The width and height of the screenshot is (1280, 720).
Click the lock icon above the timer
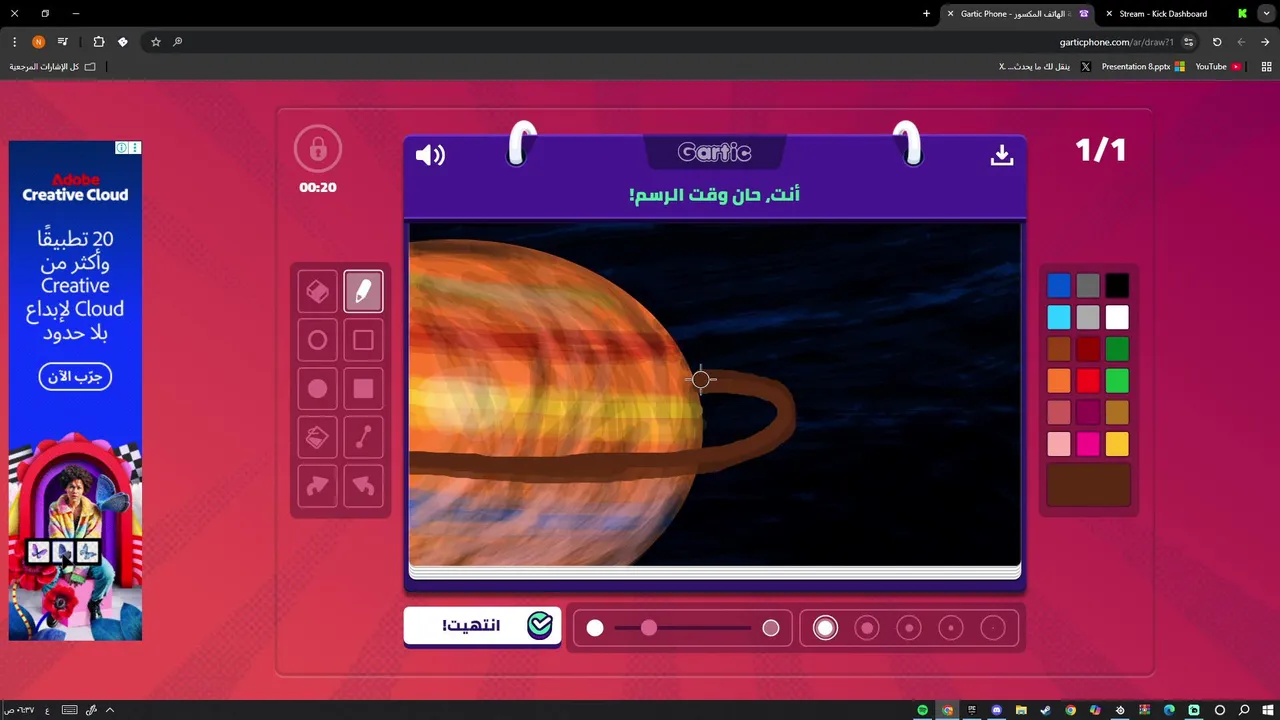(318, 150)
